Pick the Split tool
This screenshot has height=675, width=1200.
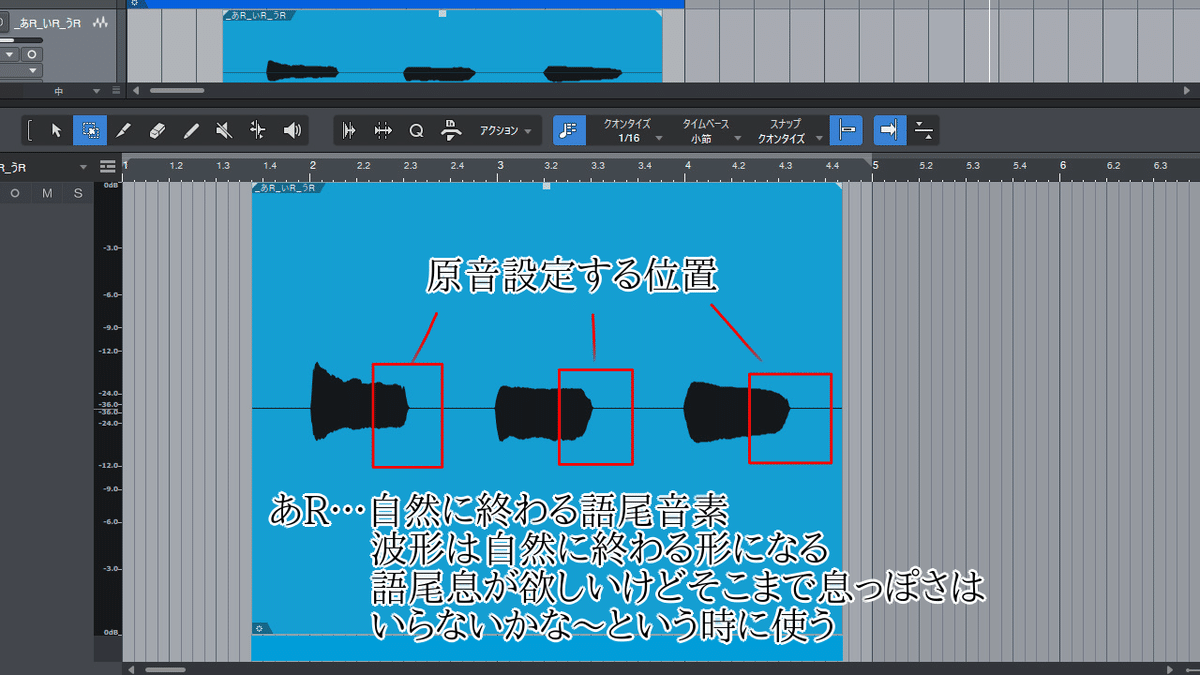pos(121,130)
